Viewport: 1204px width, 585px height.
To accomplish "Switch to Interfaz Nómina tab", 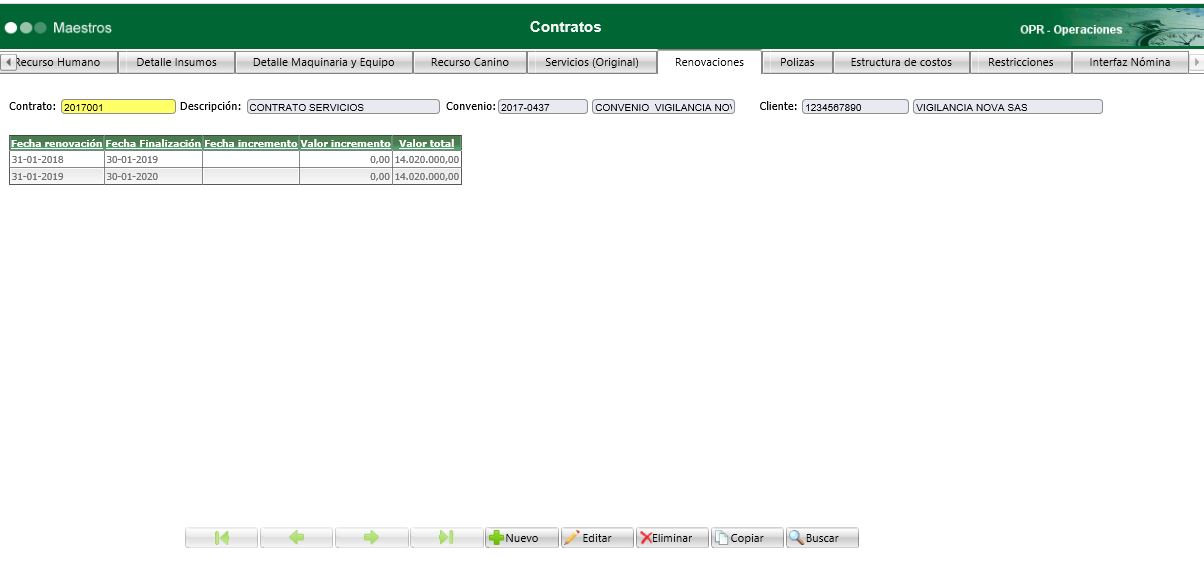I will pyautogui.click(x=1130, y=62).
